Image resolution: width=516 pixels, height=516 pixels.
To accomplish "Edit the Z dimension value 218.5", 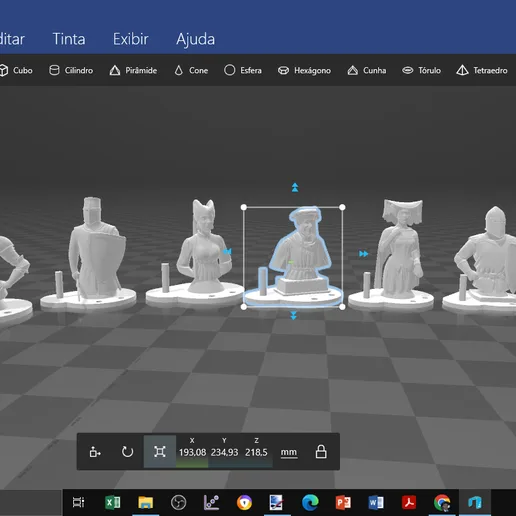I will (256, 452).
